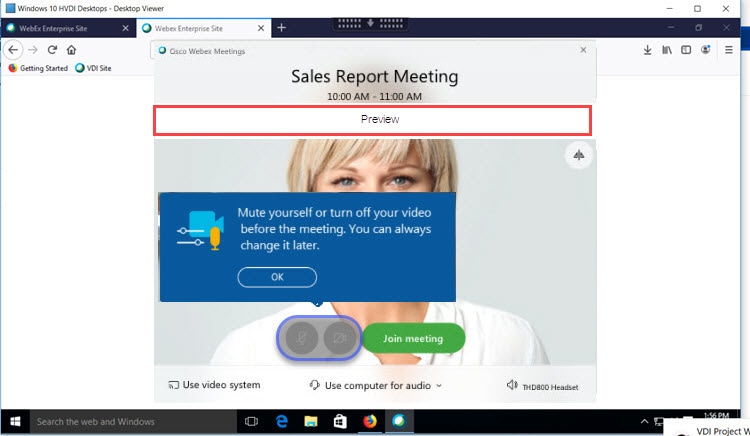Viewport: 750px width, 436px height.
Task: Close the Cisco Webex Meetings dialog
Action: (x=583, y=50)
